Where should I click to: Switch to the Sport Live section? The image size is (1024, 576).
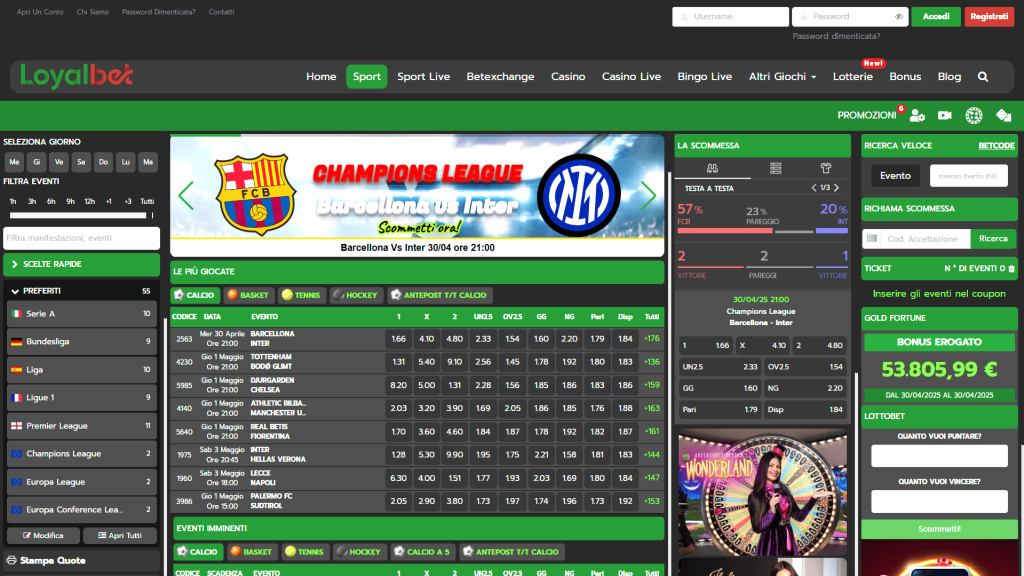coord(425,76)
